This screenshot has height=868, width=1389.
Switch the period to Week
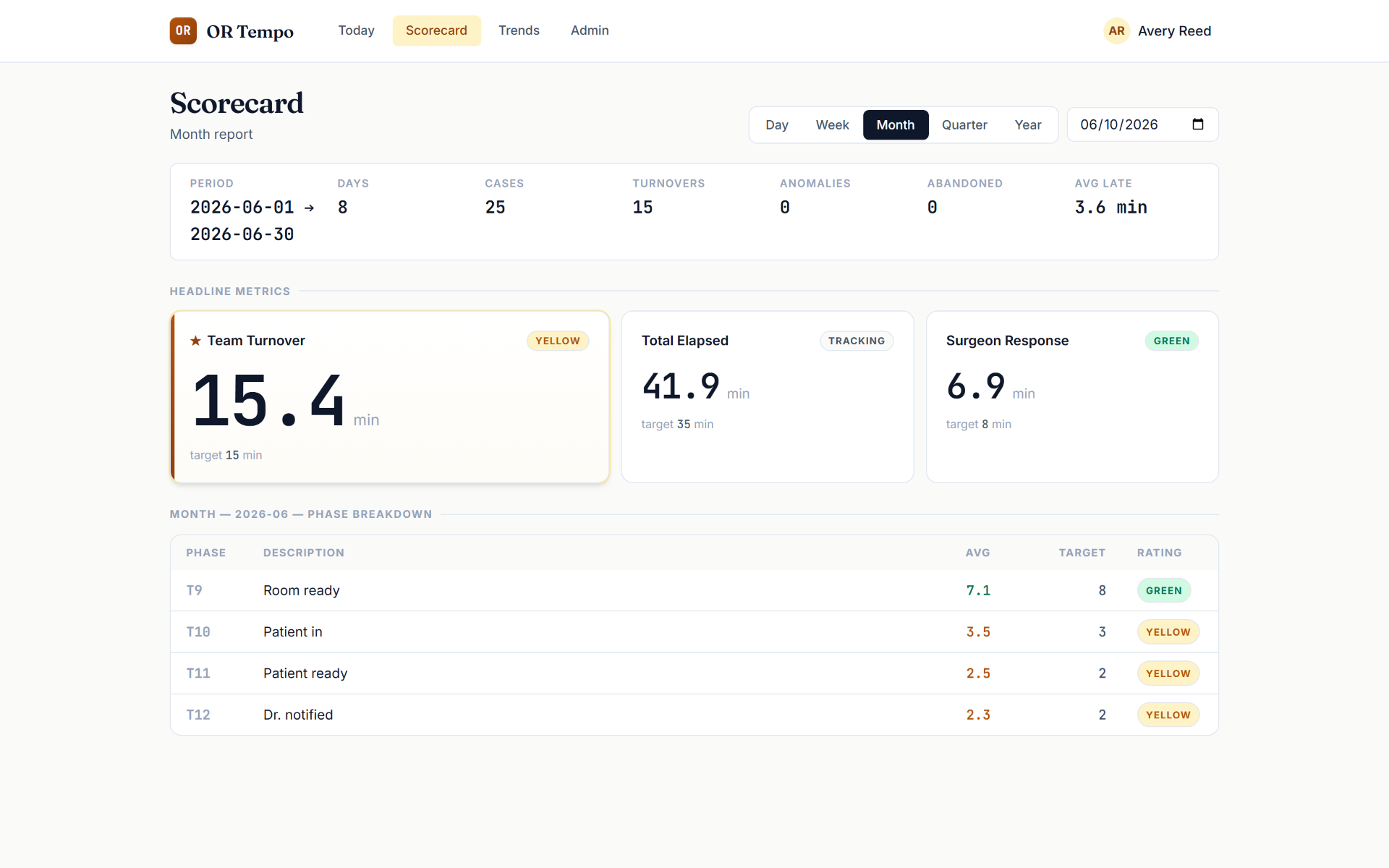tap(832, 125)
